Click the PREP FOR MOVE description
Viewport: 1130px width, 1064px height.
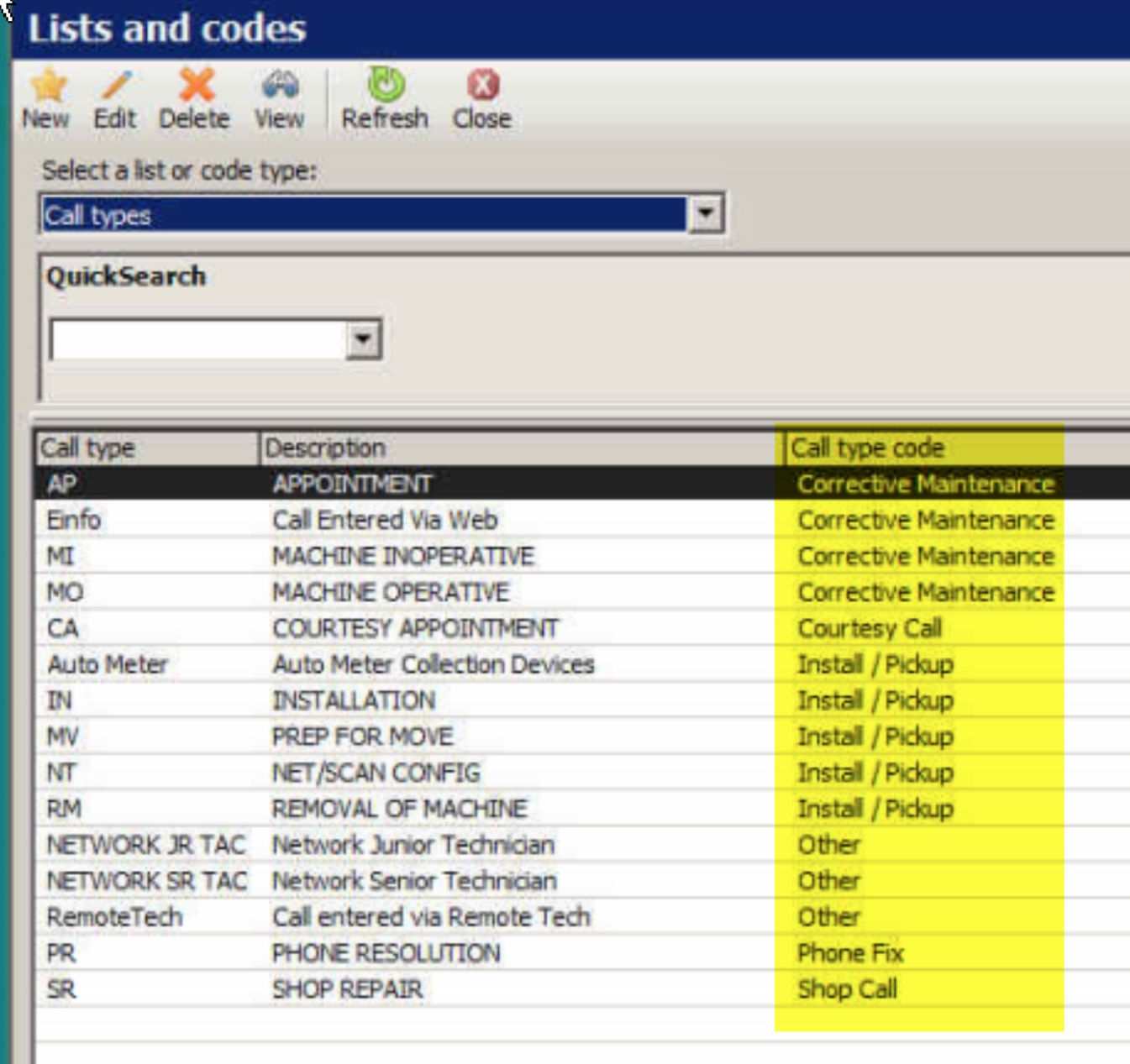(363, 737)
